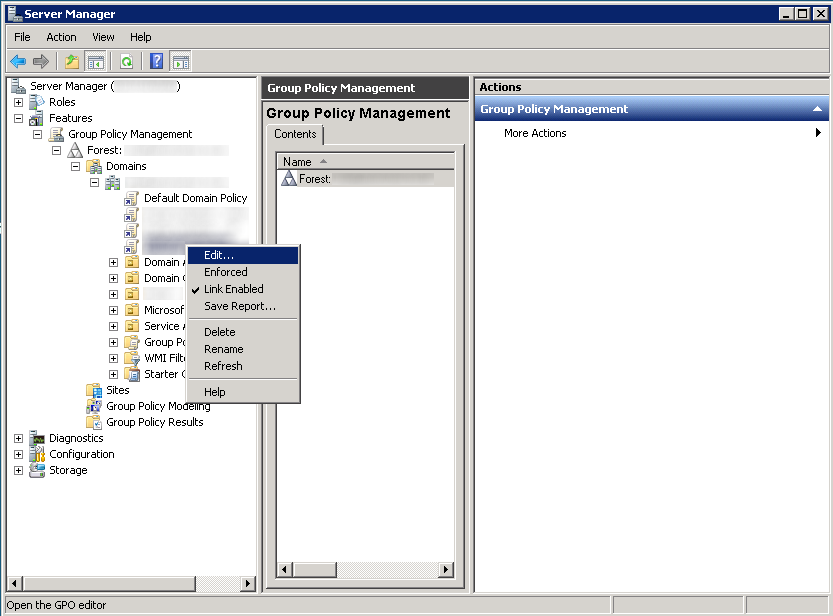Collapse the Group Policy Management actions header

[x=818, y=109]
